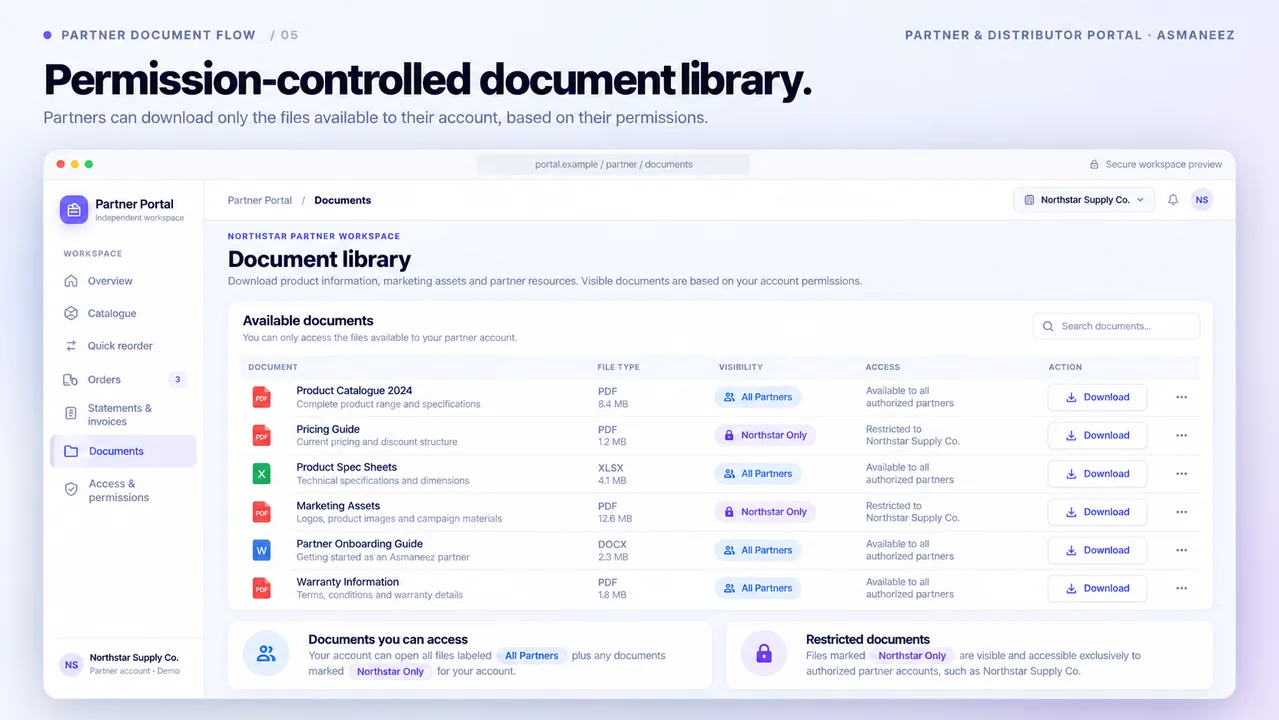The height and width of the screenshot is (720, 1279).
Task: Open more options for the Pricing Guide
Action: [x=1182, y=435]
